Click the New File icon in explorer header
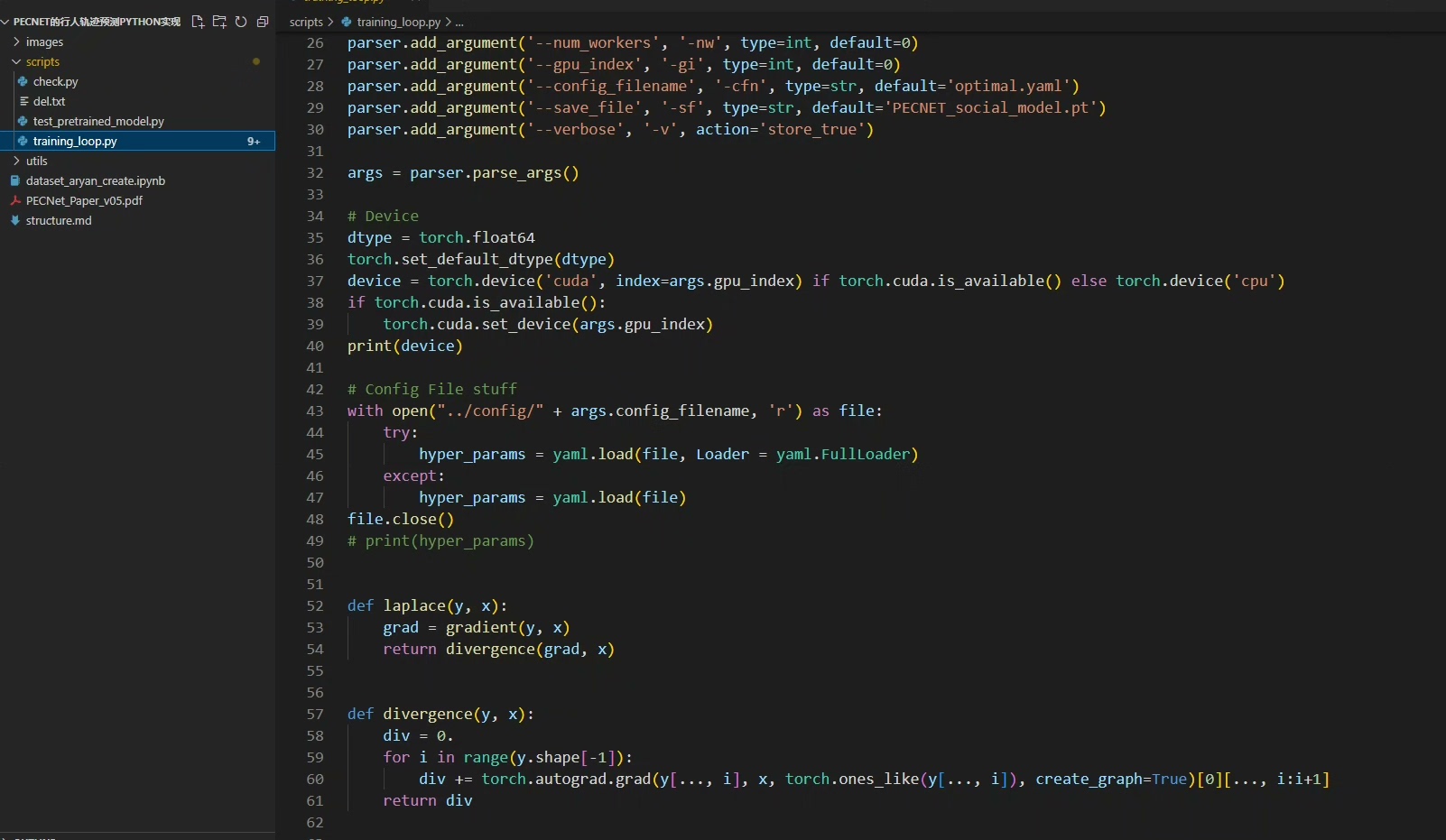The width and height of the screenshot is (1446, 840). (x=198, y=22)
